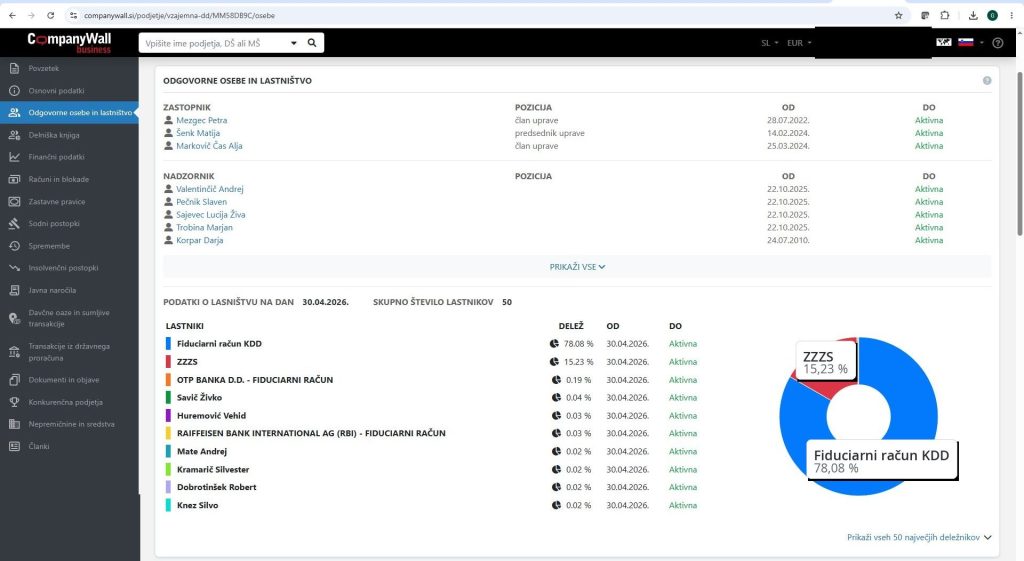Click the Javna naročila icon
Screen dimensions: 1024x561
point(14,291)
